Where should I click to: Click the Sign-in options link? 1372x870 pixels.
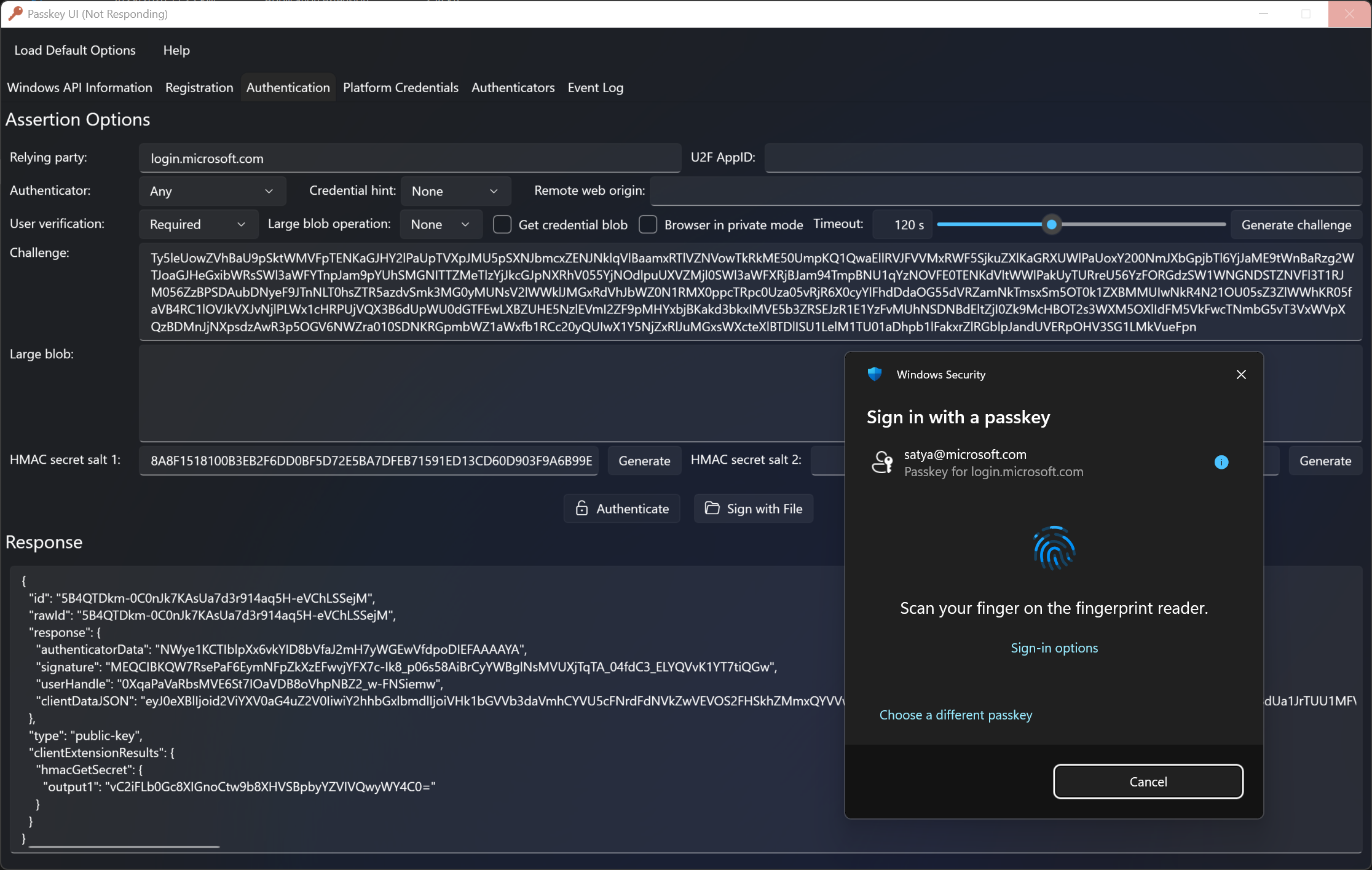[x=1054, y=648]
